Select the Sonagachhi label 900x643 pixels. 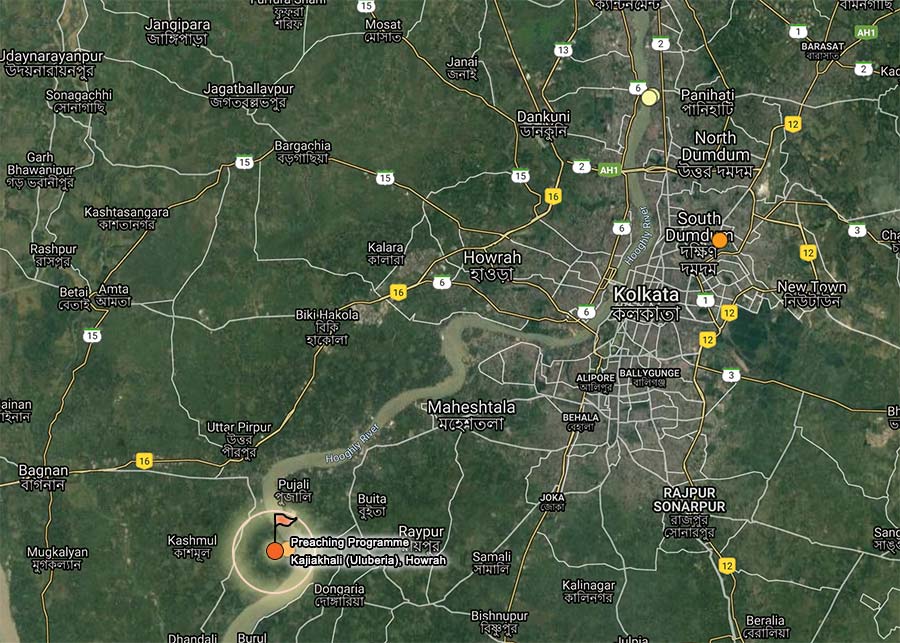click(x=79, y=101)
